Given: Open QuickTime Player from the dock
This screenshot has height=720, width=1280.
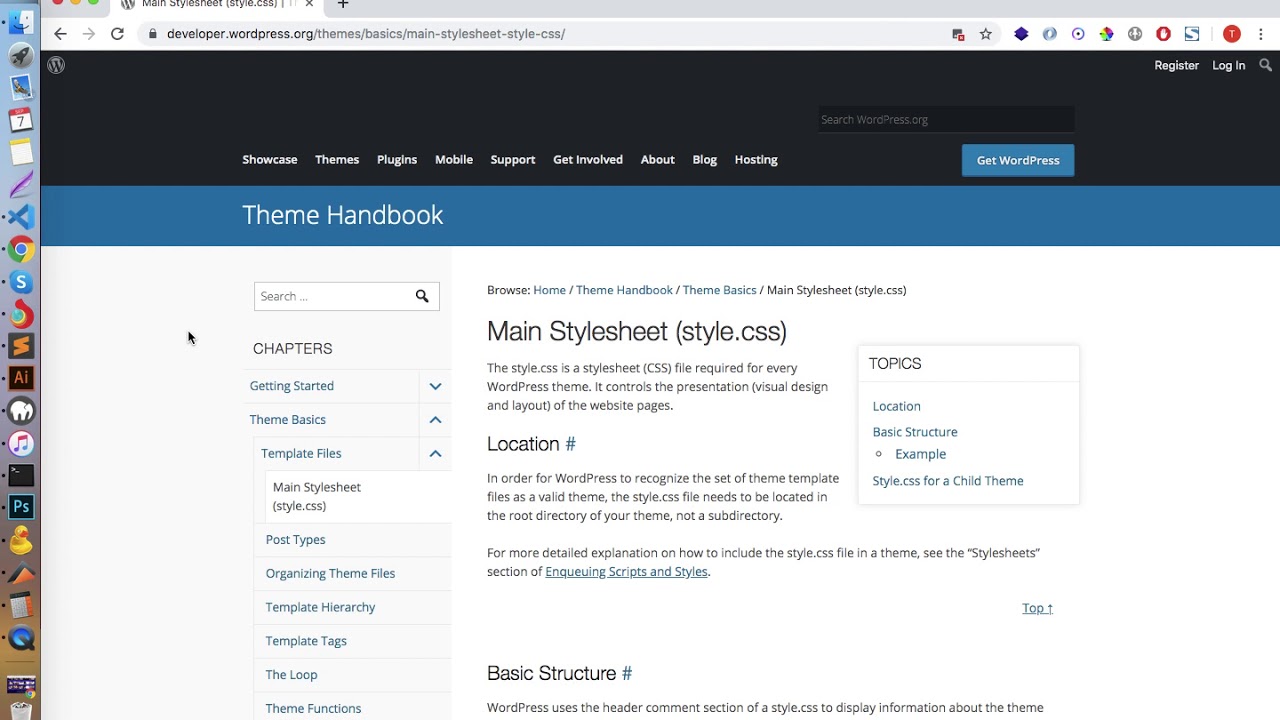Looking at the screenshot, I should tap(21, 639).
